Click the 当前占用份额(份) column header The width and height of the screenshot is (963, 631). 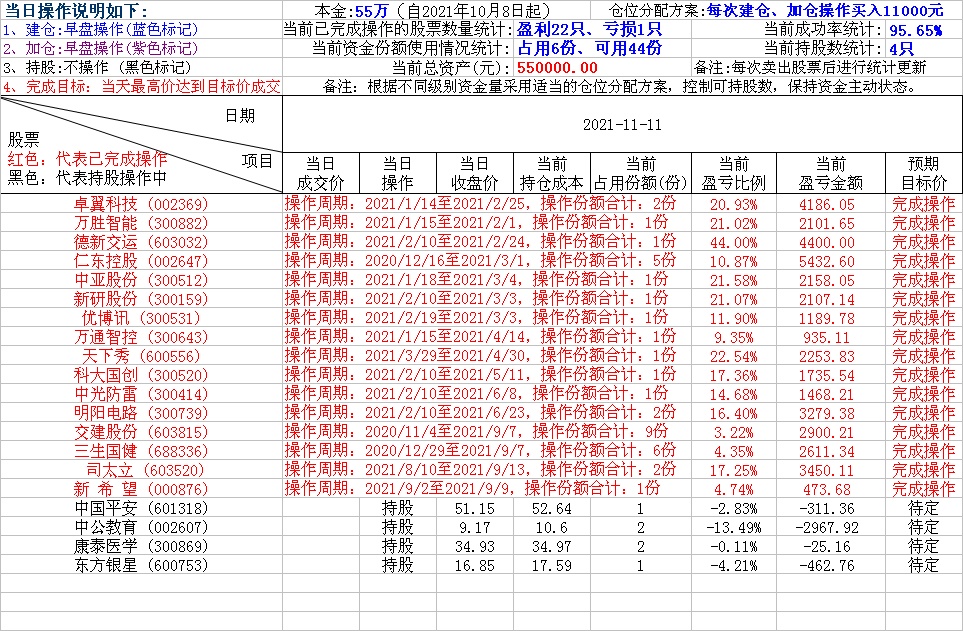[x=641, y=173]
